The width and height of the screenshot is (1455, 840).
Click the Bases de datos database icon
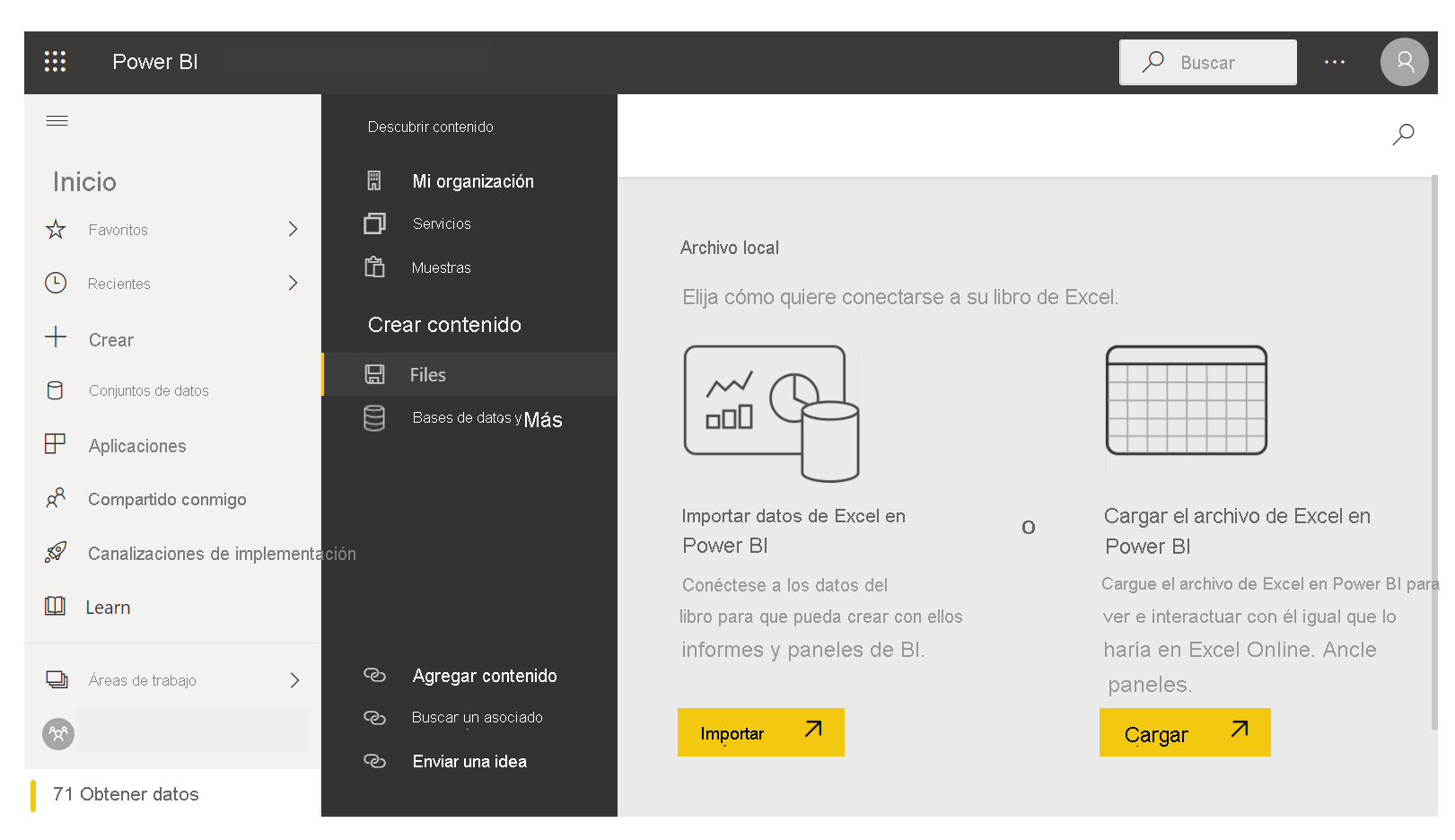click(x=374, y=418)
